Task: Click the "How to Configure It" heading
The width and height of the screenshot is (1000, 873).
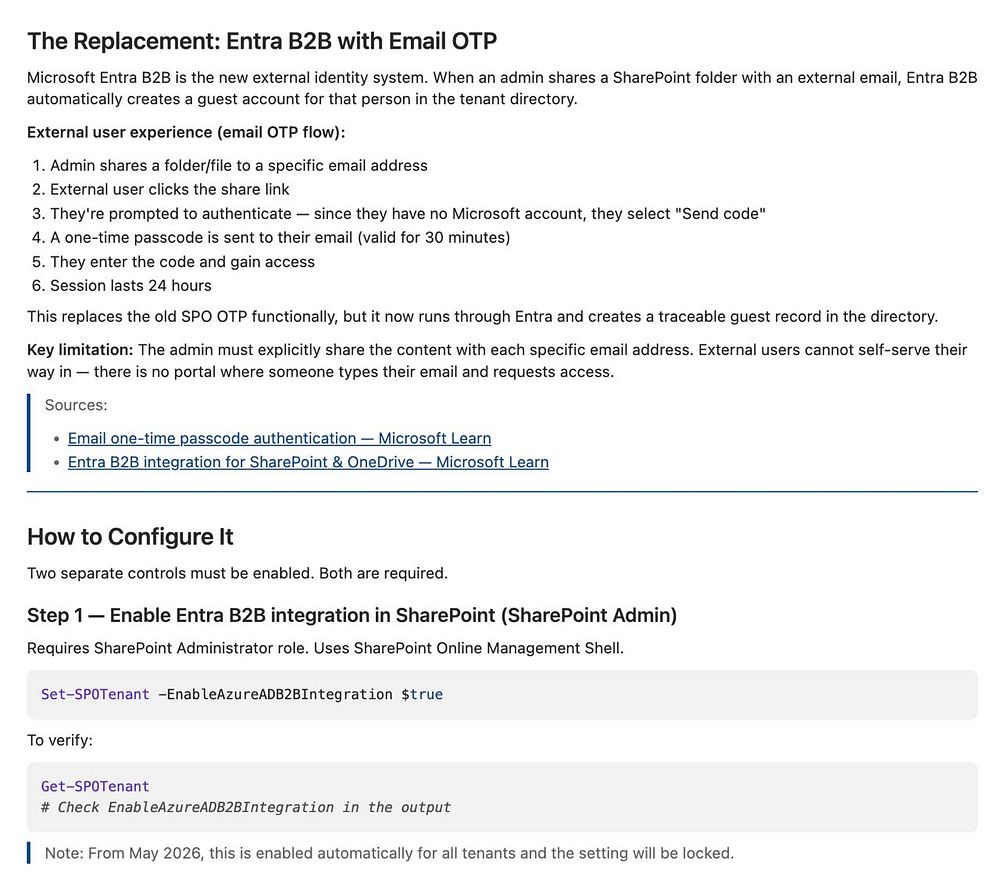Action: [130, 537]
